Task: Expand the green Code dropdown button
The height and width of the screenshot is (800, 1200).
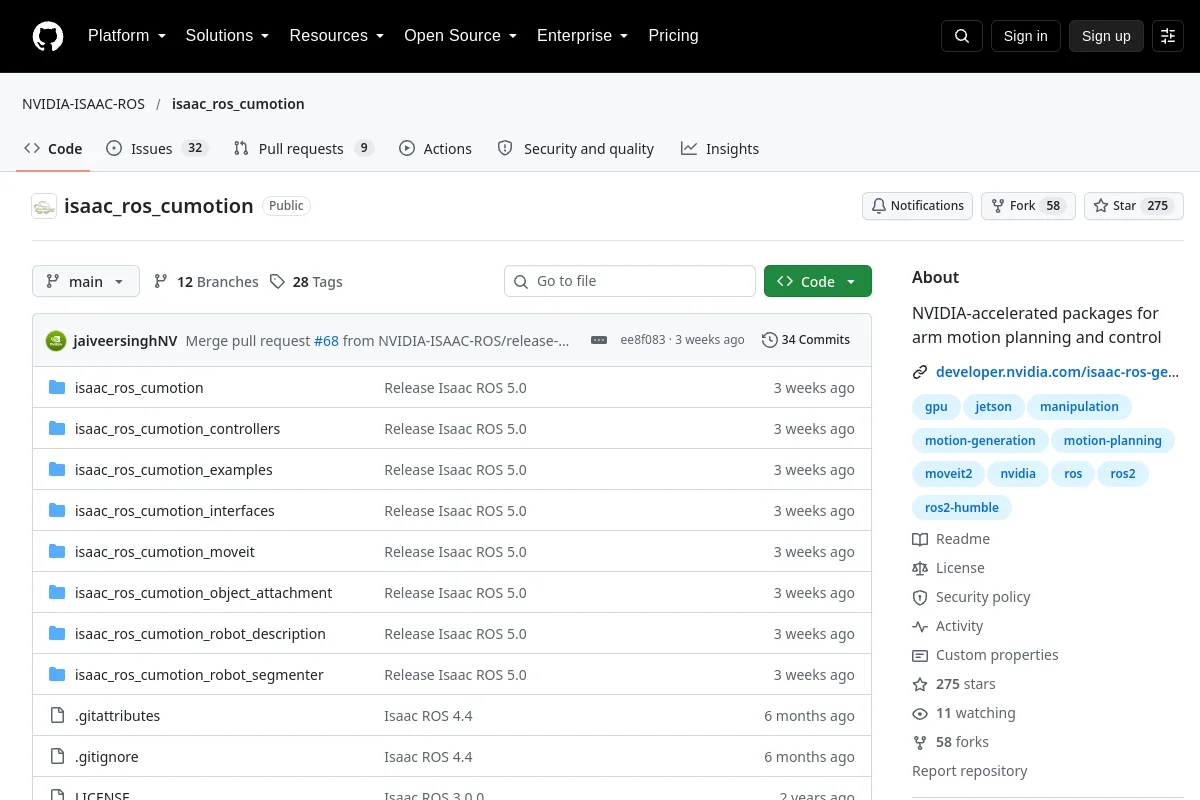Action: pos(818,282)
